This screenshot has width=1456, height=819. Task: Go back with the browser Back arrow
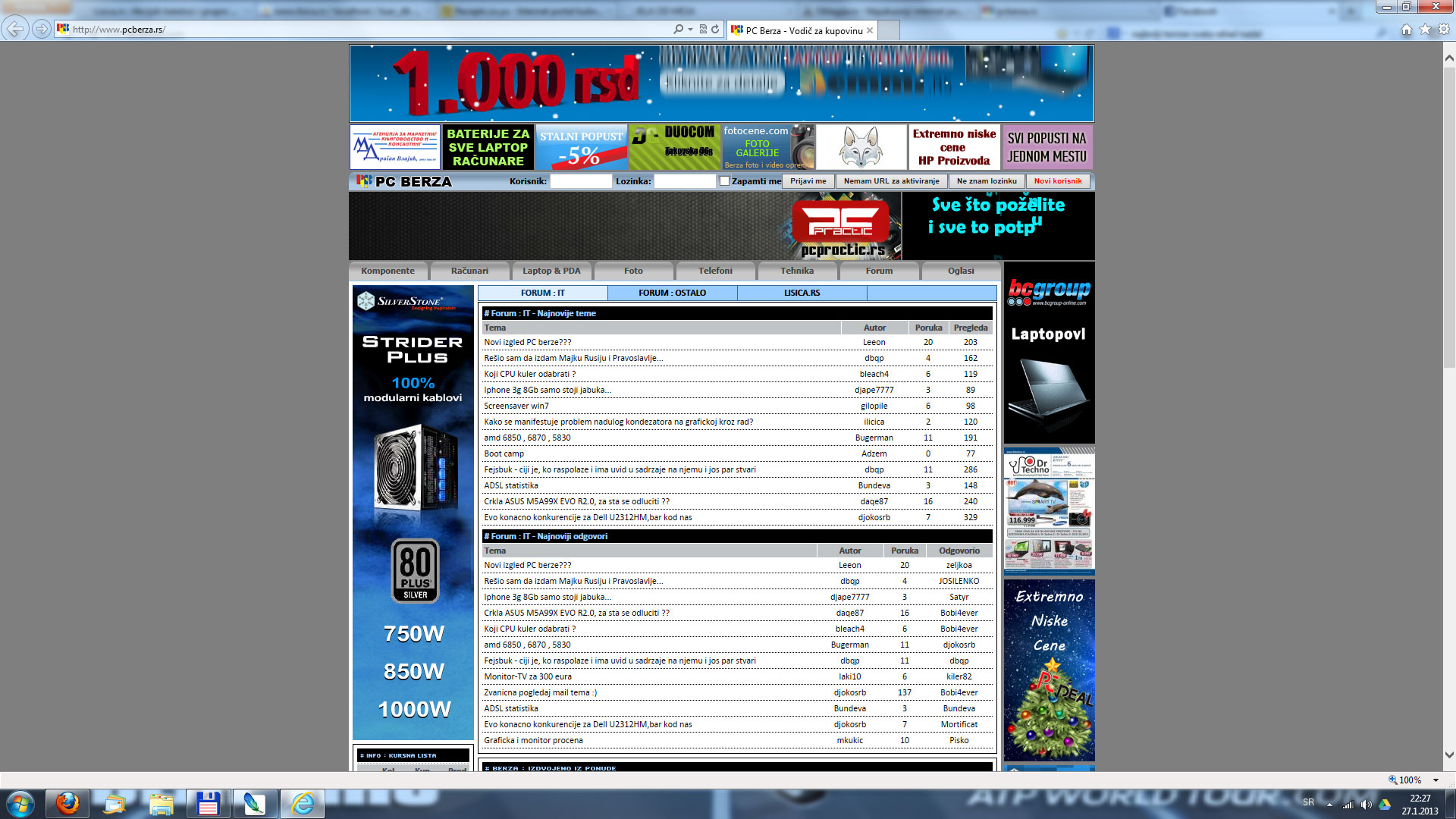15,29
